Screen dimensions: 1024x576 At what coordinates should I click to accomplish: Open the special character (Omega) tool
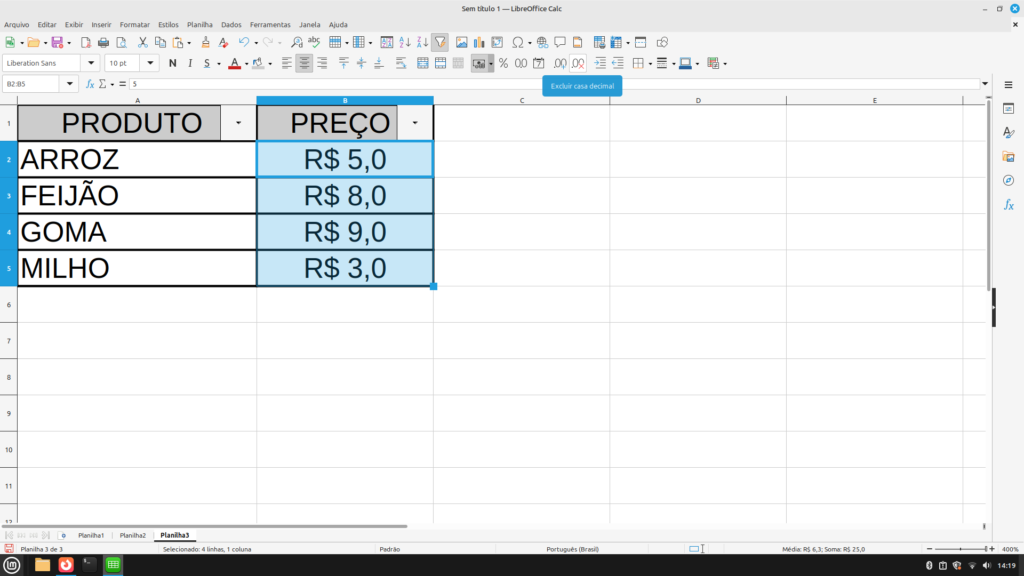(x=518, y=42)
